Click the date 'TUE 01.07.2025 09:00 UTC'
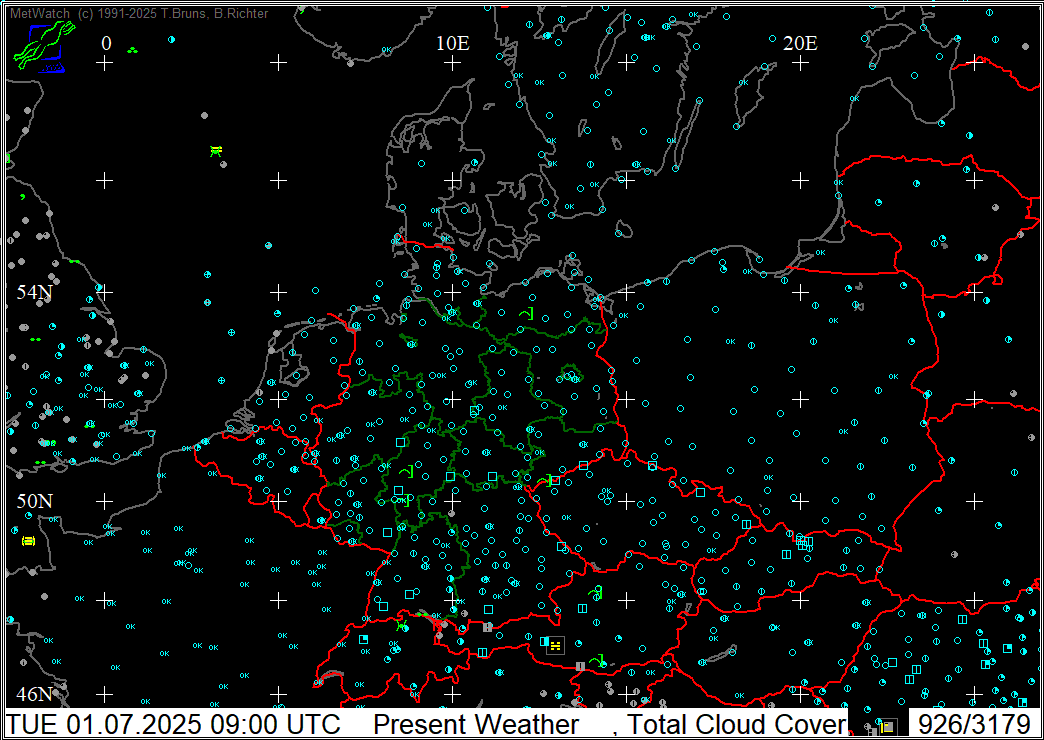Image resolution: width=1044 pixels, height=740 pixels. pyautogui.click(x=174, y=725)
